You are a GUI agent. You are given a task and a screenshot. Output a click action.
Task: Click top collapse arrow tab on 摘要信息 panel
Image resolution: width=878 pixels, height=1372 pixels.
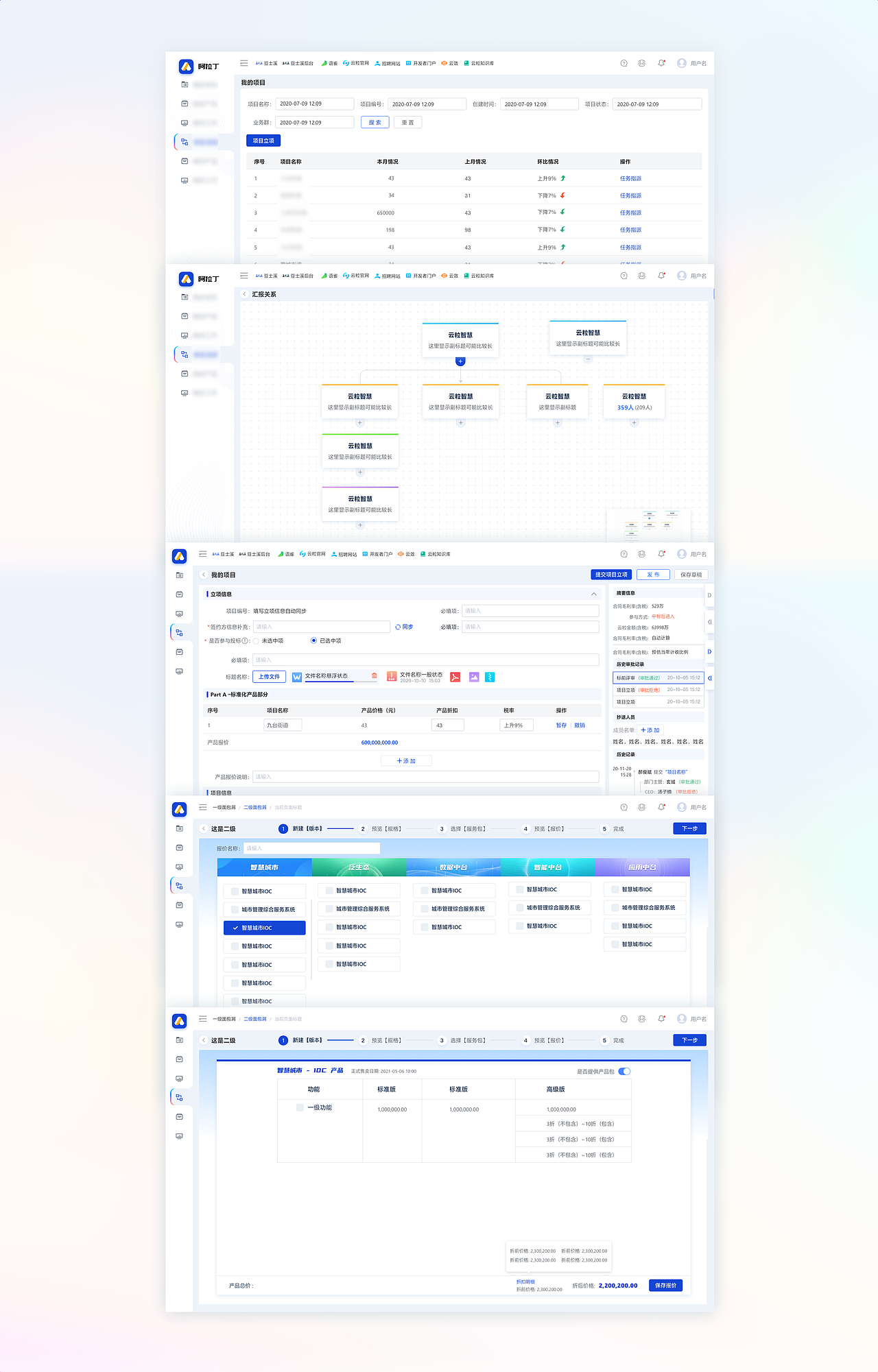pos(709,595)
